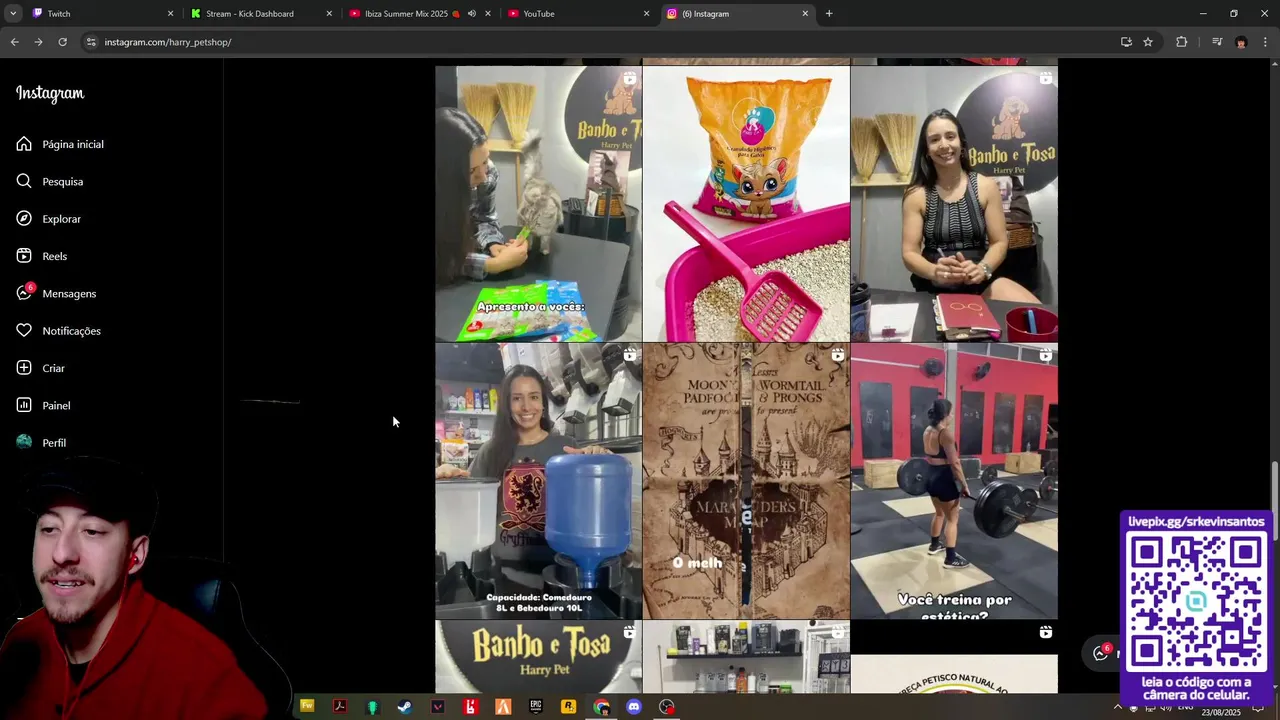Open the Chrome profile avatar
This screenshot has height=720, width=1280.
point(1241,42)
